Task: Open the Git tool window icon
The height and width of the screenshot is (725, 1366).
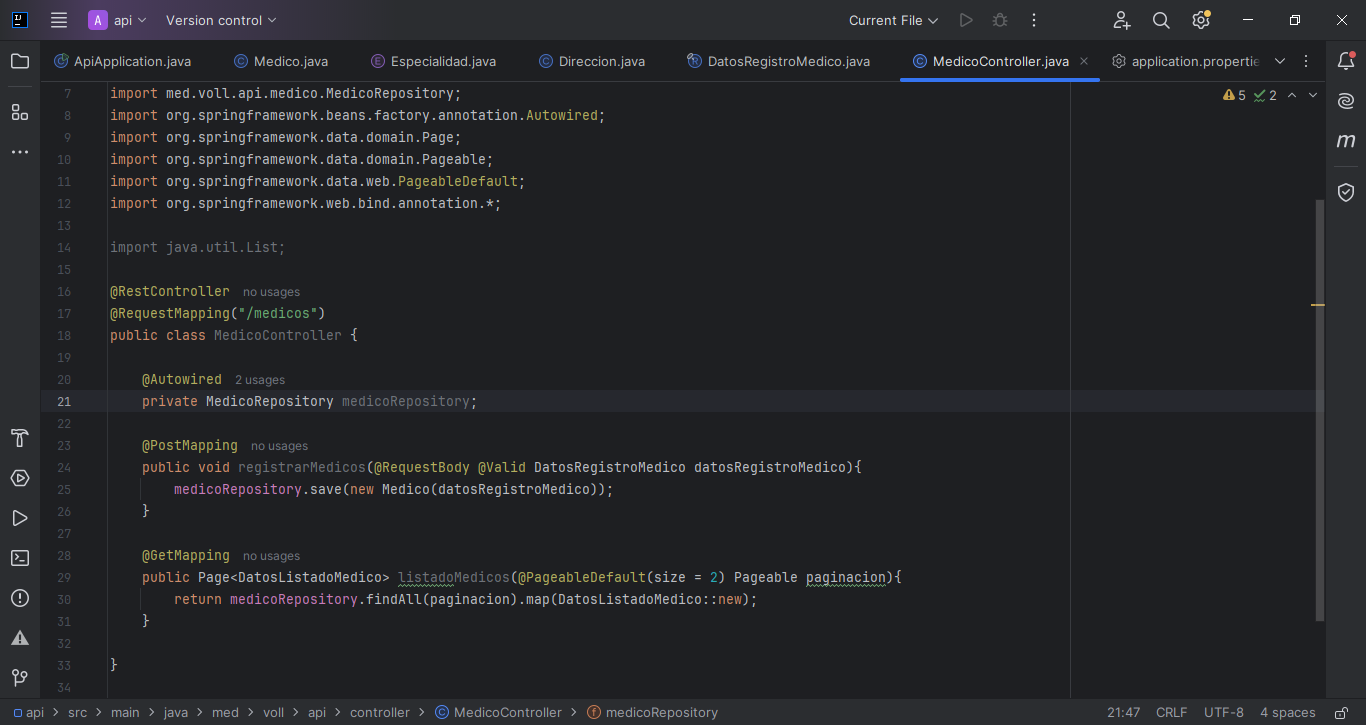Action: pos(20,678)
